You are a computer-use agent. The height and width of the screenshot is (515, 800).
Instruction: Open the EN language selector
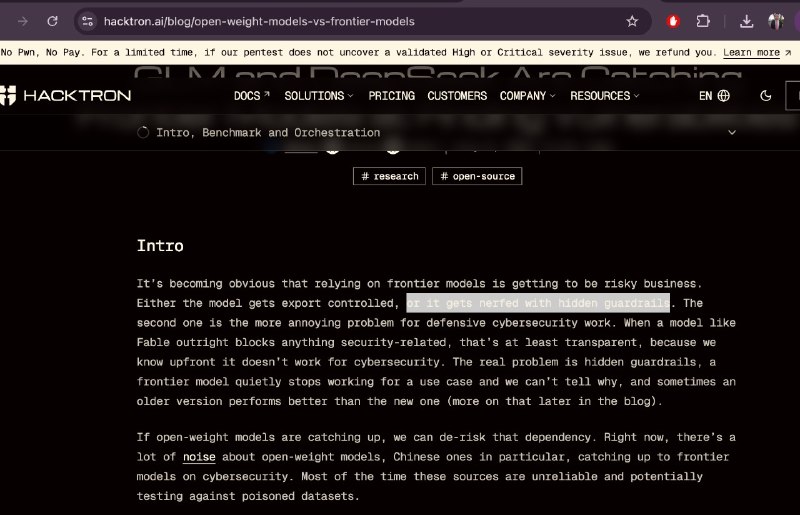(x=714, y=95)
